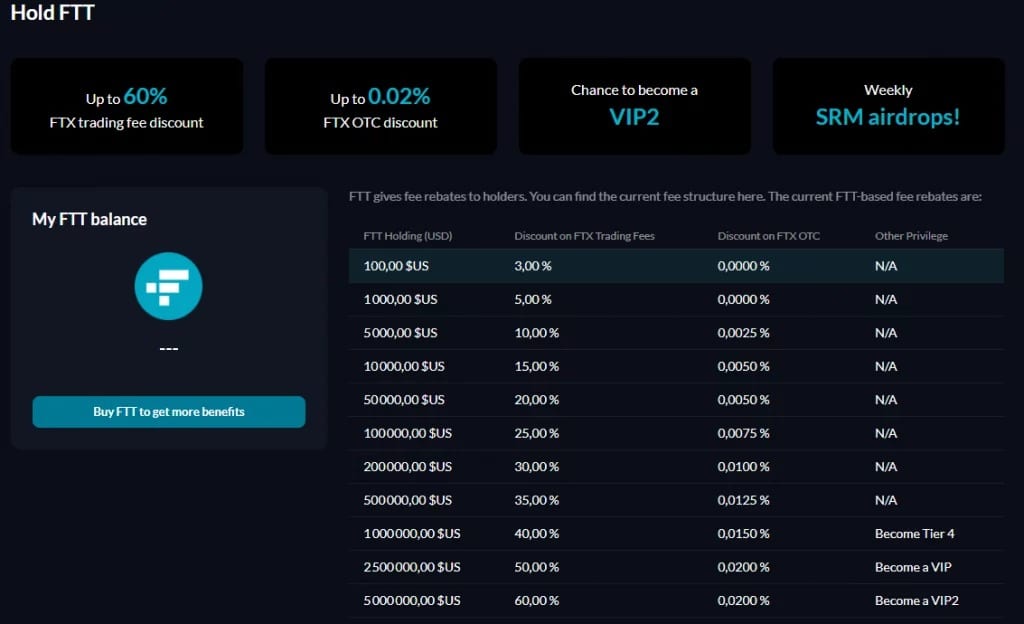The width and height of the screenshot is (1024, 624).
Task: Select the 100,00 $US holding row
Action: (676, 266)
